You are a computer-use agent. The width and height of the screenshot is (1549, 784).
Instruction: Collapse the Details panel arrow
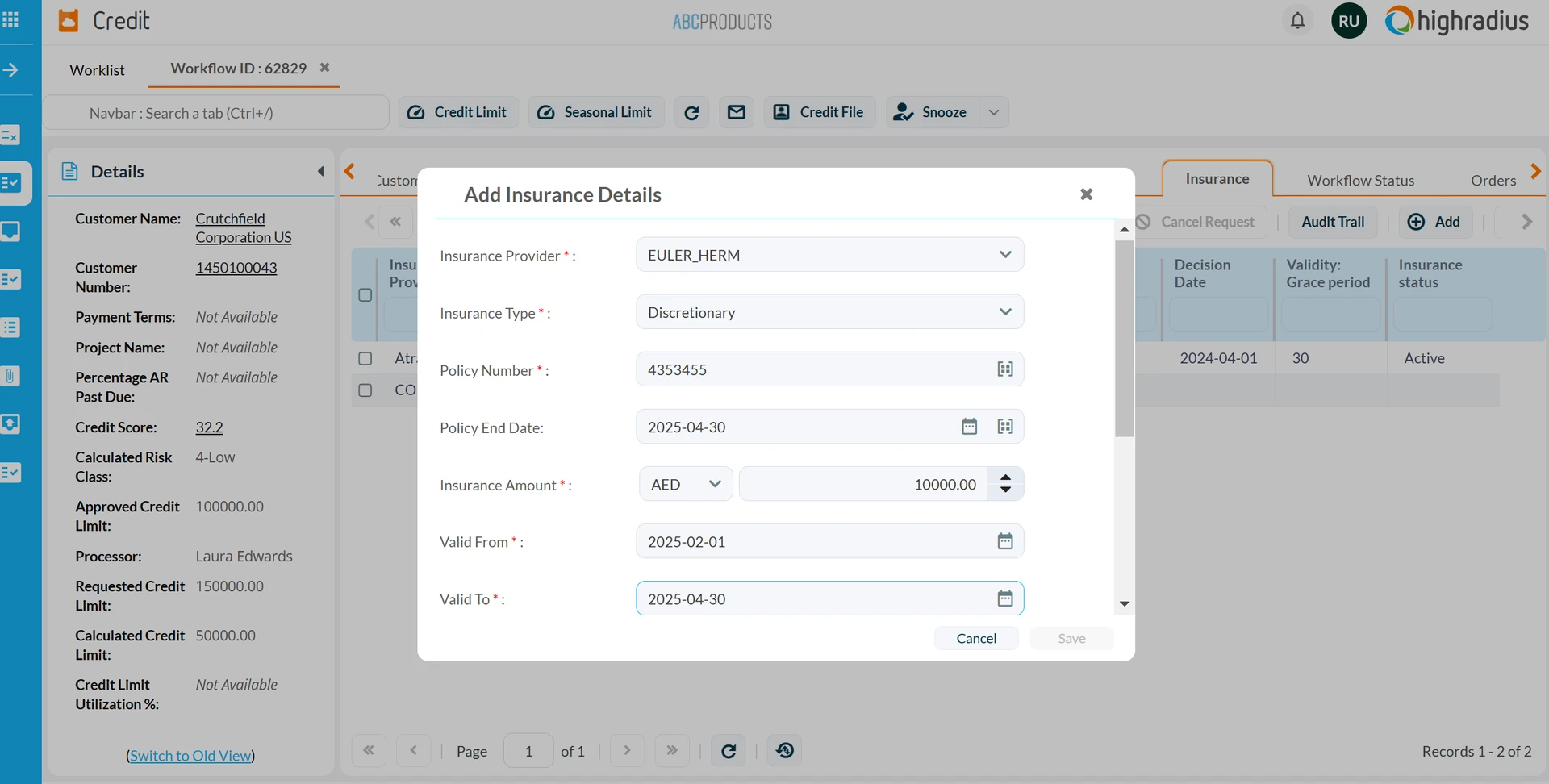[321, 171]
